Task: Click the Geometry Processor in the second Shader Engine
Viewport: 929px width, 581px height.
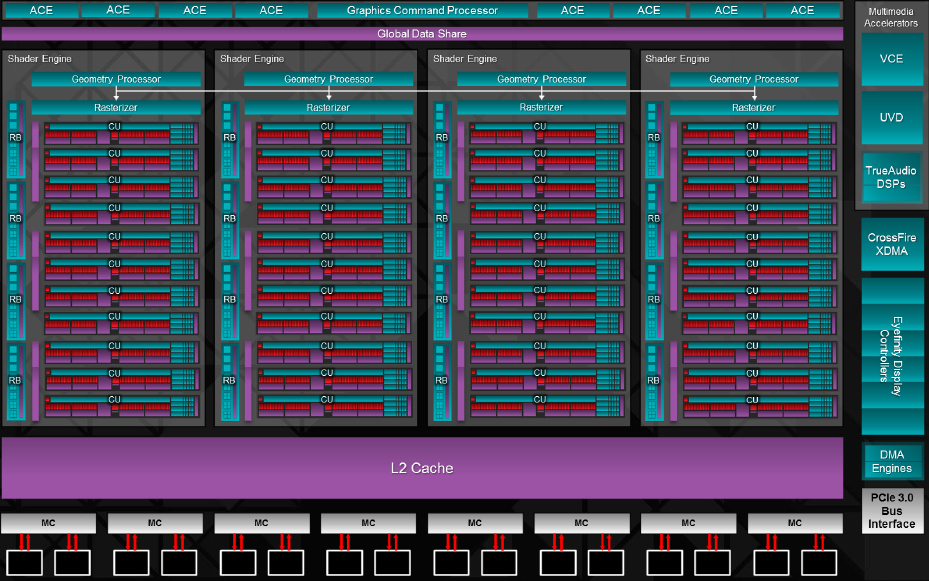Action: (328, 79)
